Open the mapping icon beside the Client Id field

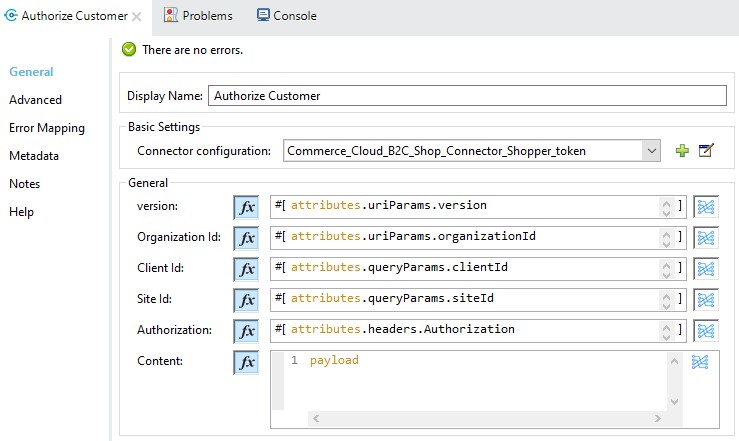click(x=706, y=268)
